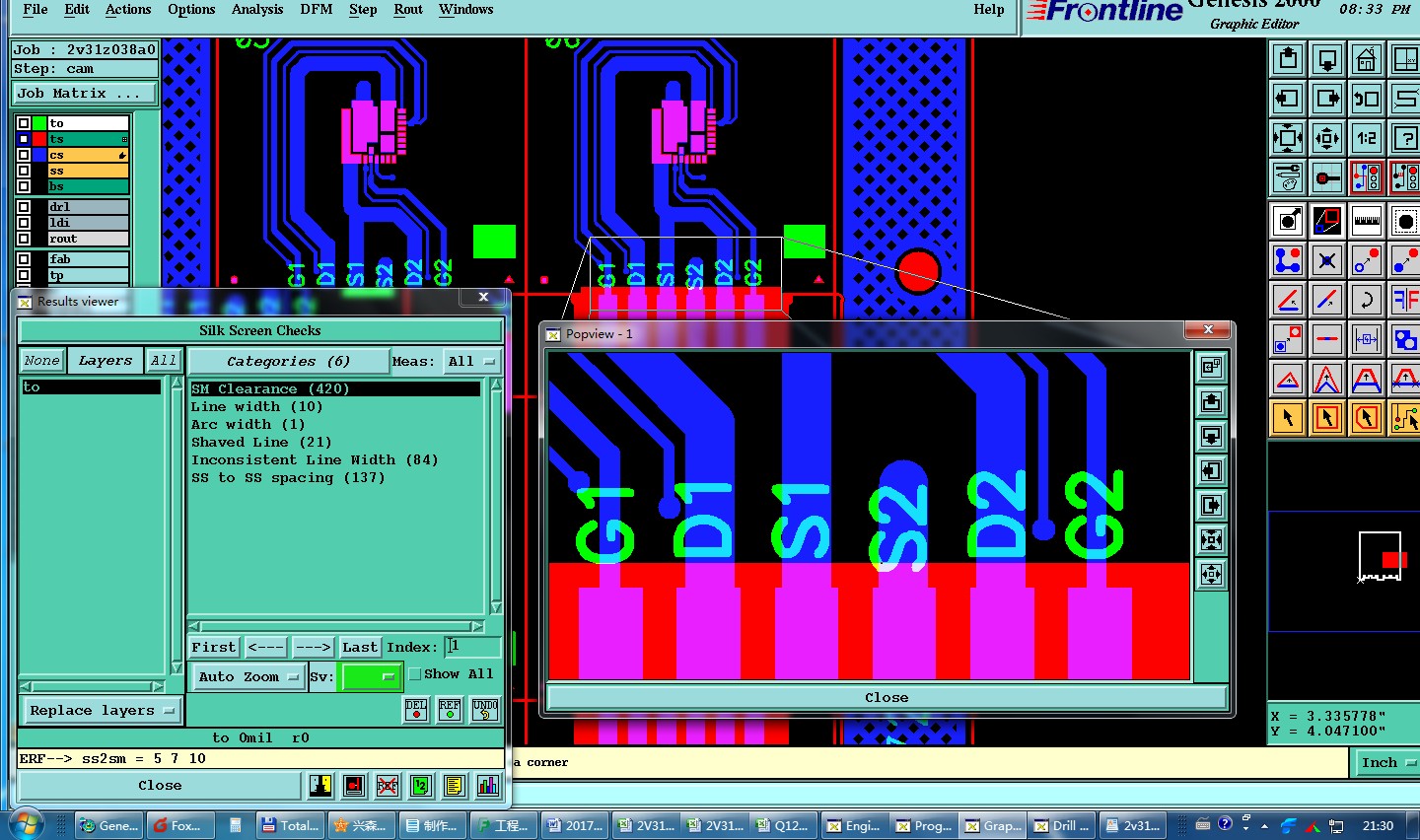1420x840 pixels.
Task: Select the arrow pointer select tool
Action: [x=1288, y=418]
